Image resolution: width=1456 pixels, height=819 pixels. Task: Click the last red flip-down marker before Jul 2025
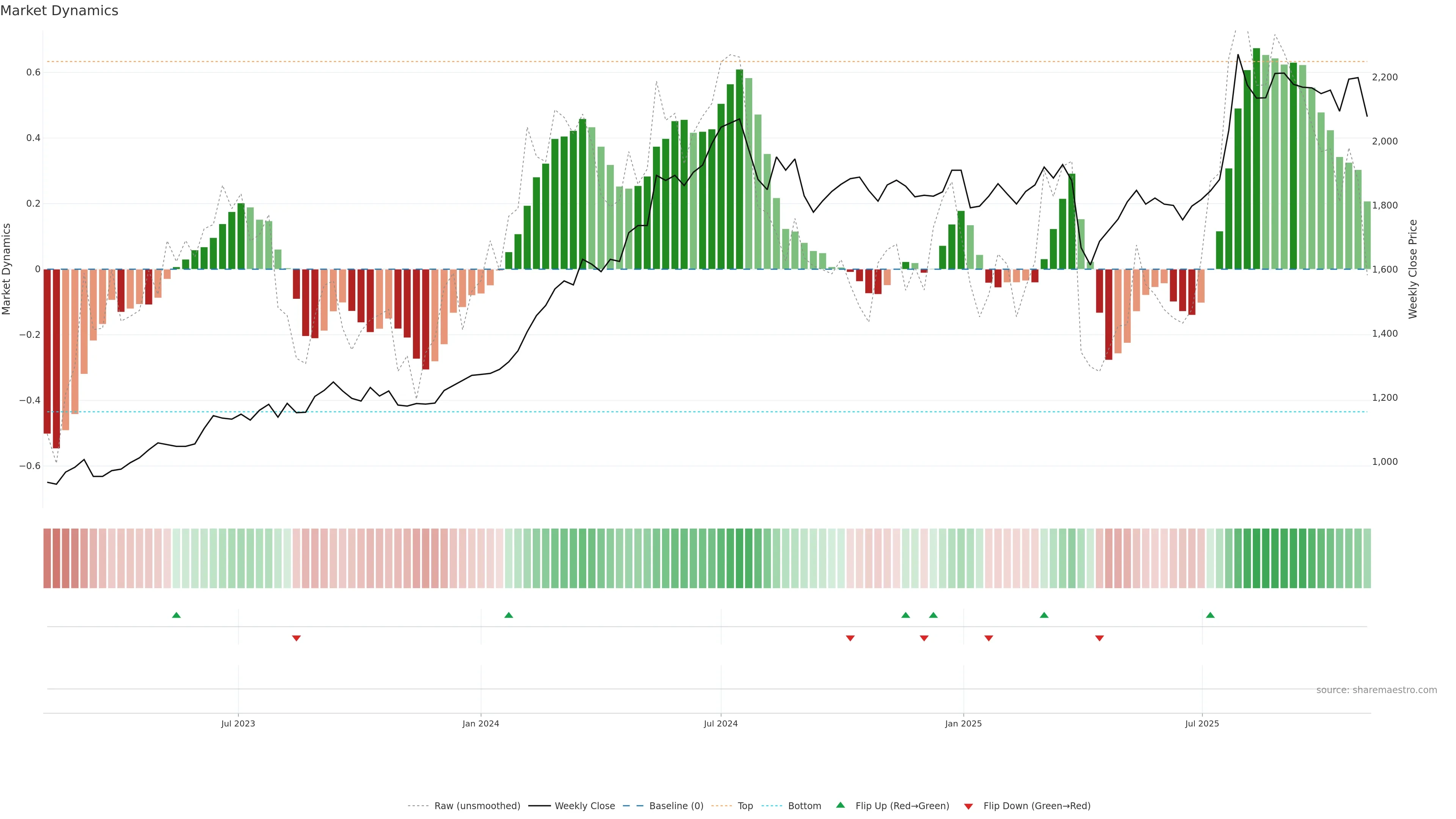[x=1099, y=638]
